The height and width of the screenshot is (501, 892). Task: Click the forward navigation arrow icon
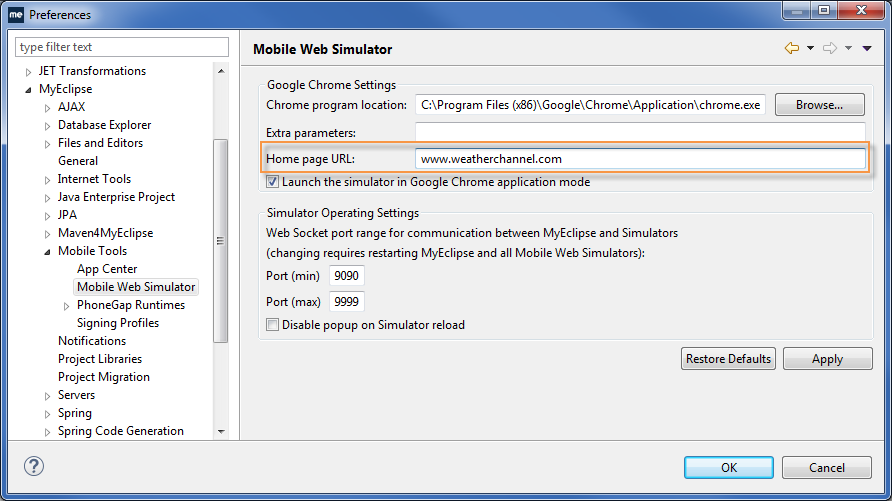[829, 48]
